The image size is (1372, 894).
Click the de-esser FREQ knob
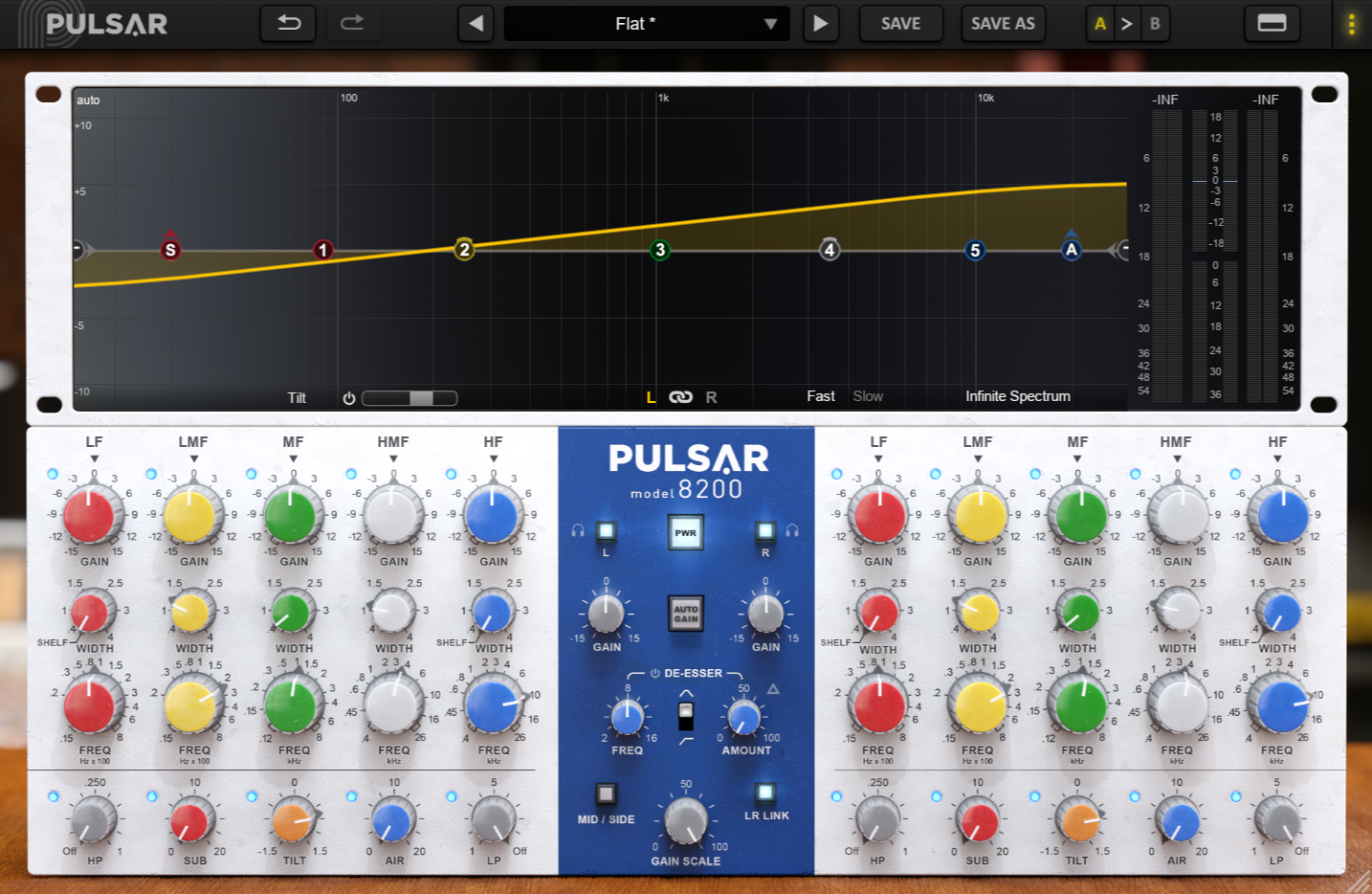pos(627,717)
